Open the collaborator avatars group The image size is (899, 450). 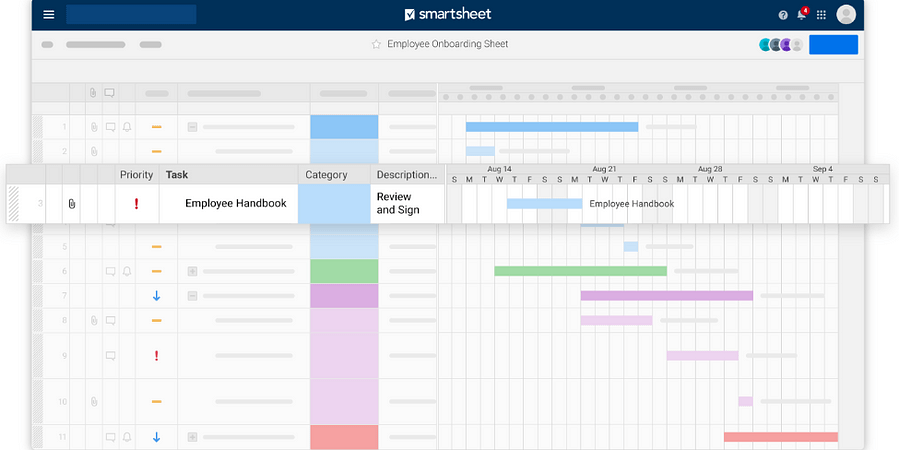(781, 45)
